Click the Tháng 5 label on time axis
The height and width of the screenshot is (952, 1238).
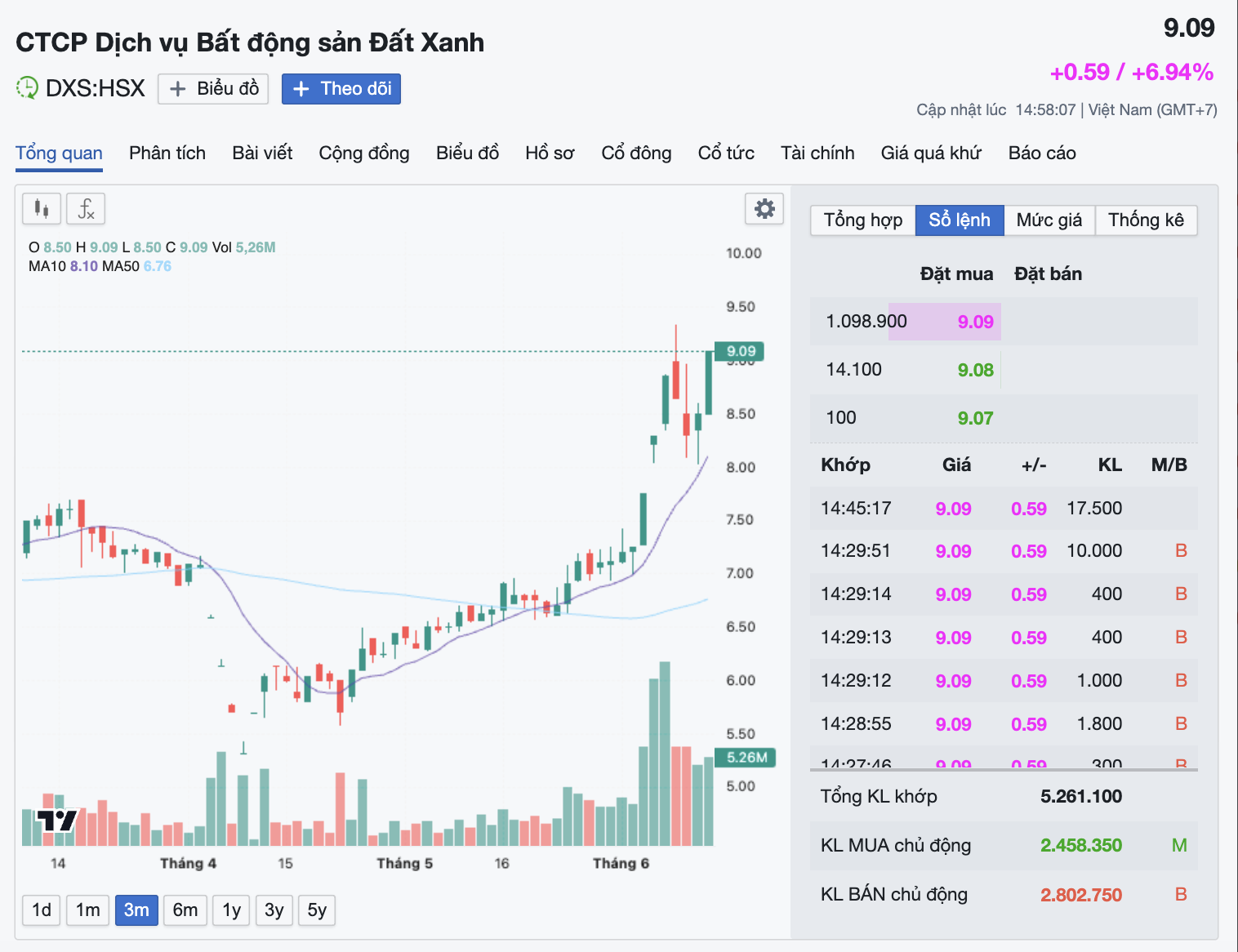pos(404,864)
